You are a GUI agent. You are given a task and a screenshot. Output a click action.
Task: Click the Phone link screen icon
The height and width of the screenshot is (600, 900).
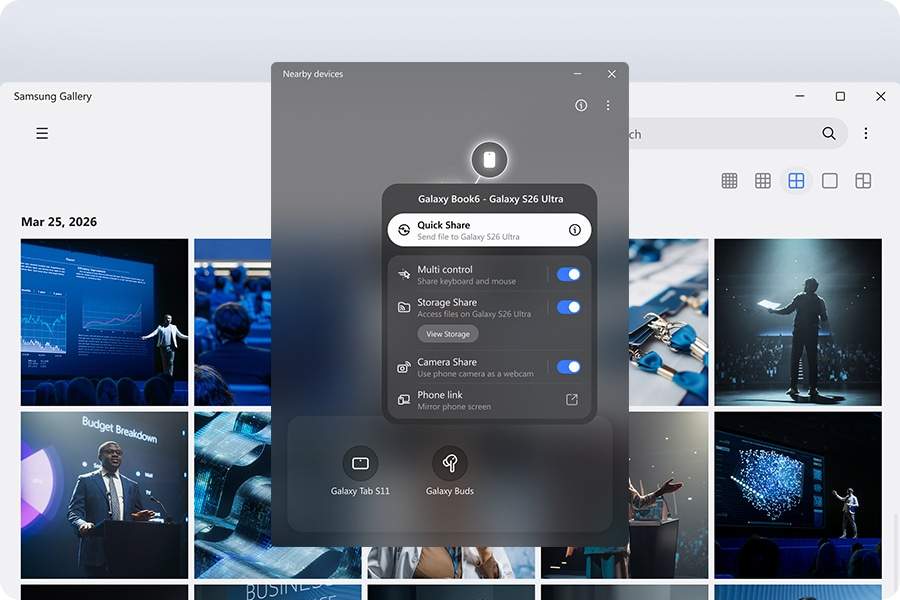pyautogui.click(x=404, y=400)
